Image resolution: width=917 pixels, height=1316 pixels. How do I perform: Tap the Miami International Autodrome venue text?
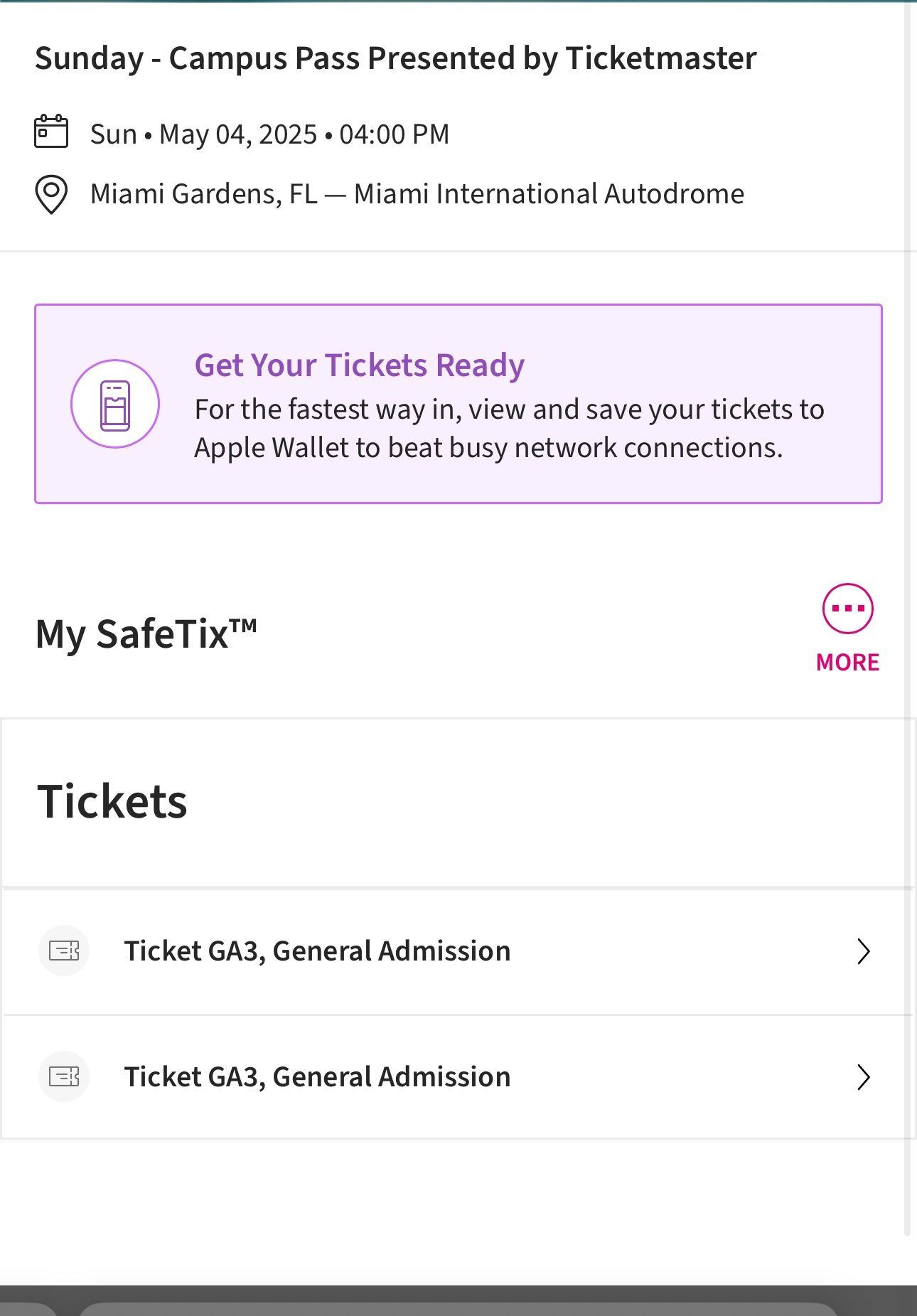(549, 194)
